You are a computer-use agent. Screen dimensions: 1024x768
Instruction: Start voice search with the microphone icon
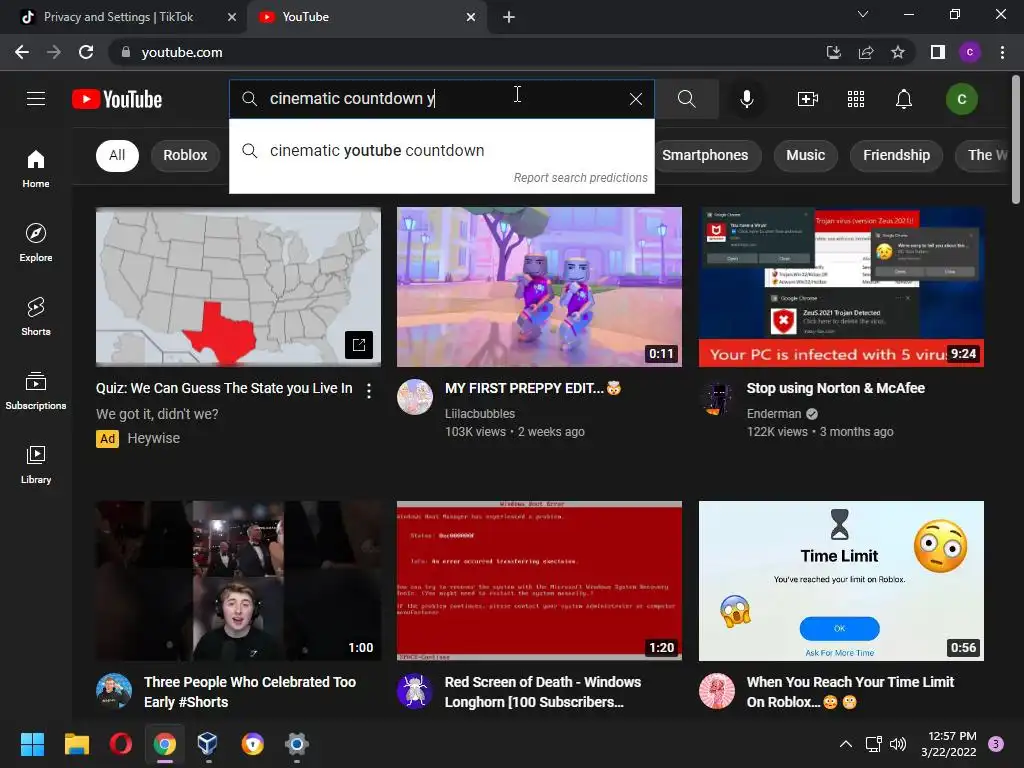click(746, 99)
